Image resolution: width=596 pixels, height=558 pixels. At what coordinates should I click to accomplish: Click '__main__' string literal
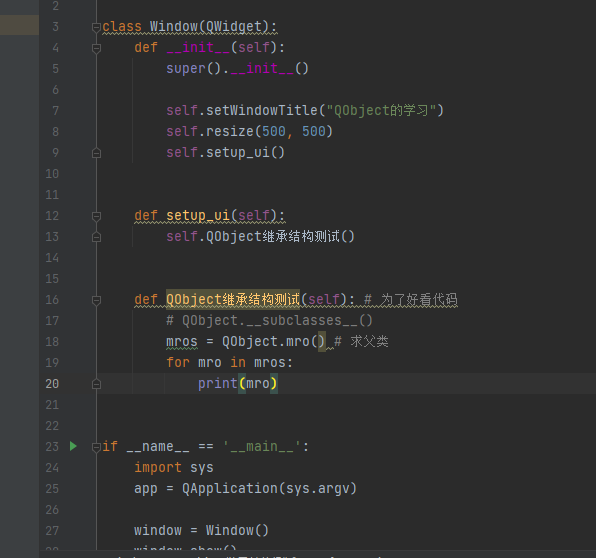point(262,446)
